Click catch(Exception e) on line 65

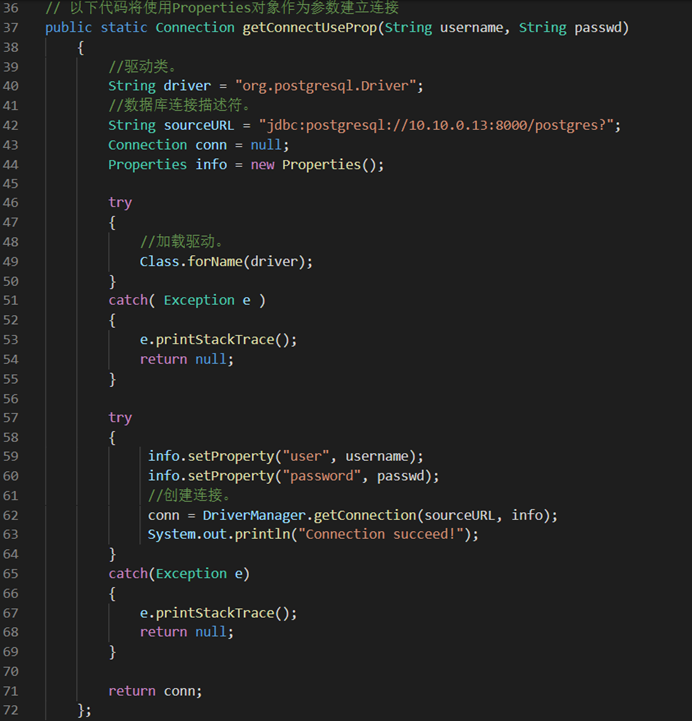coord(179,574)
